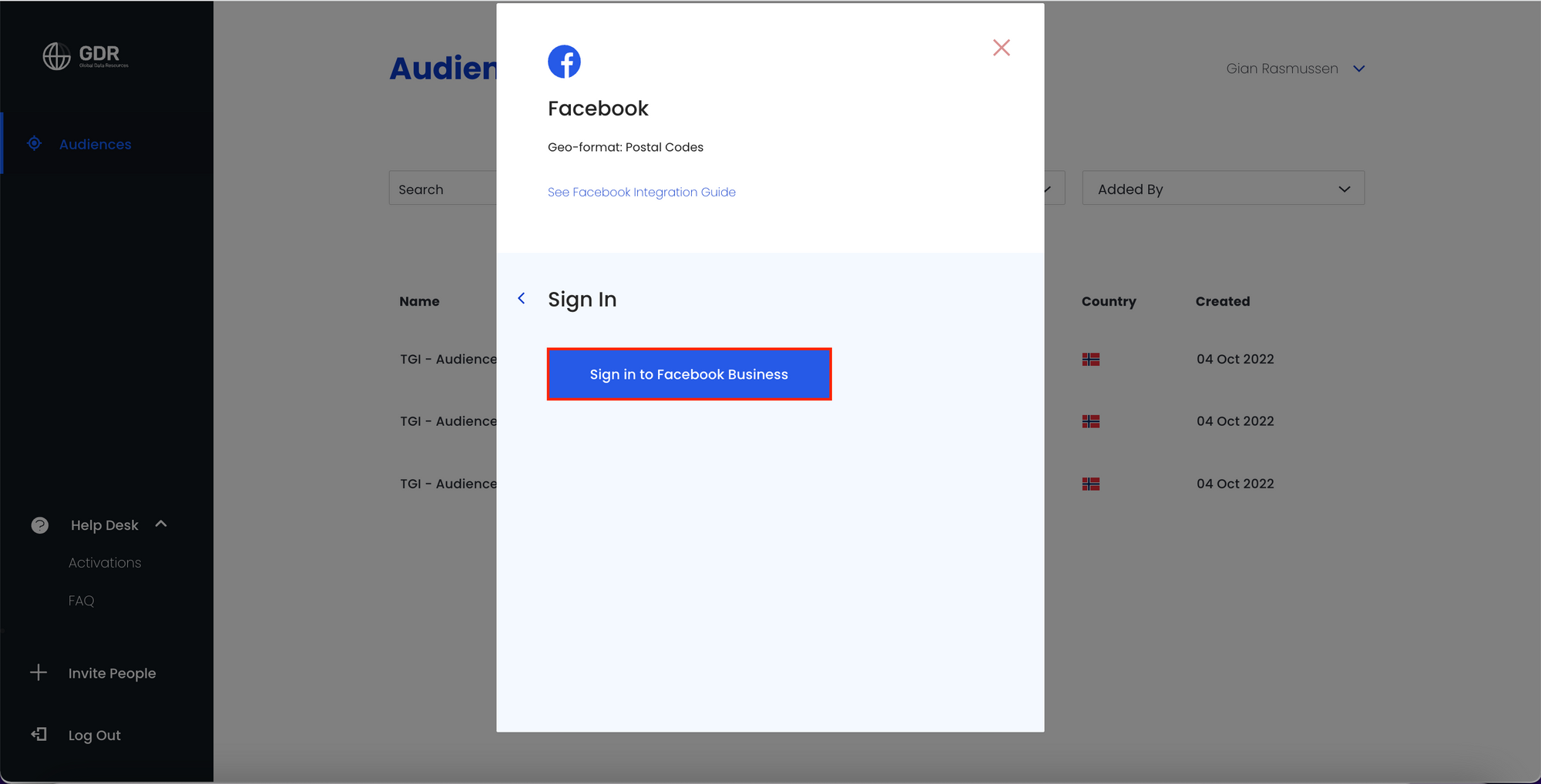Select the first TGI - Audience row name

[x=448, y=359]
